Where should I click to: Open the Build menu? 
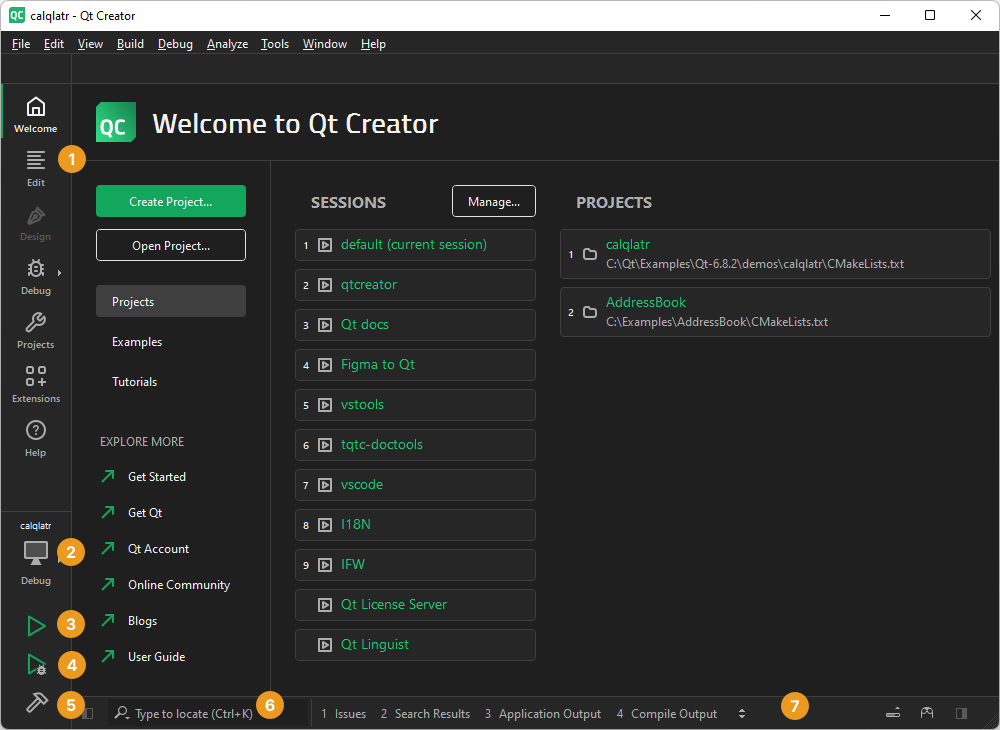pyautogui.click(x=130, y=44)
